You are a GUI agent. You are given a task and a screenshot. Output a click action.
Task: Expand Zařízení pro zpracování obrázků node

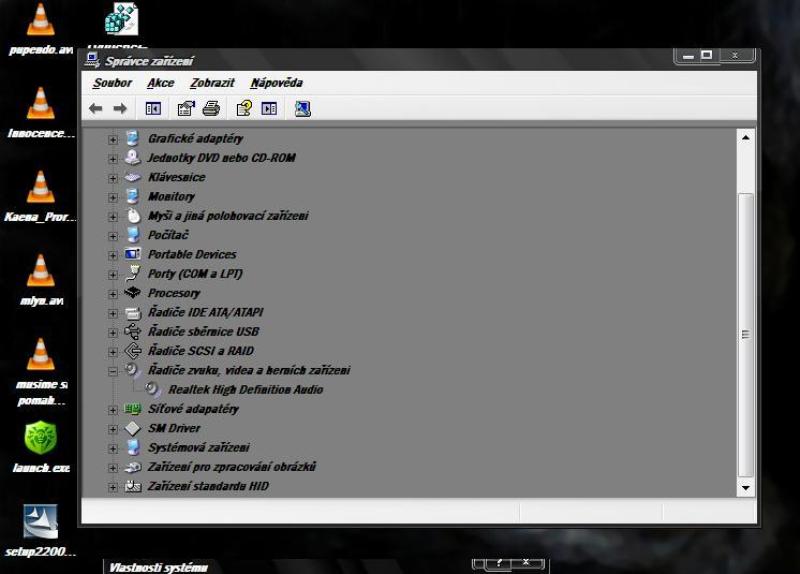coord(113,468)
